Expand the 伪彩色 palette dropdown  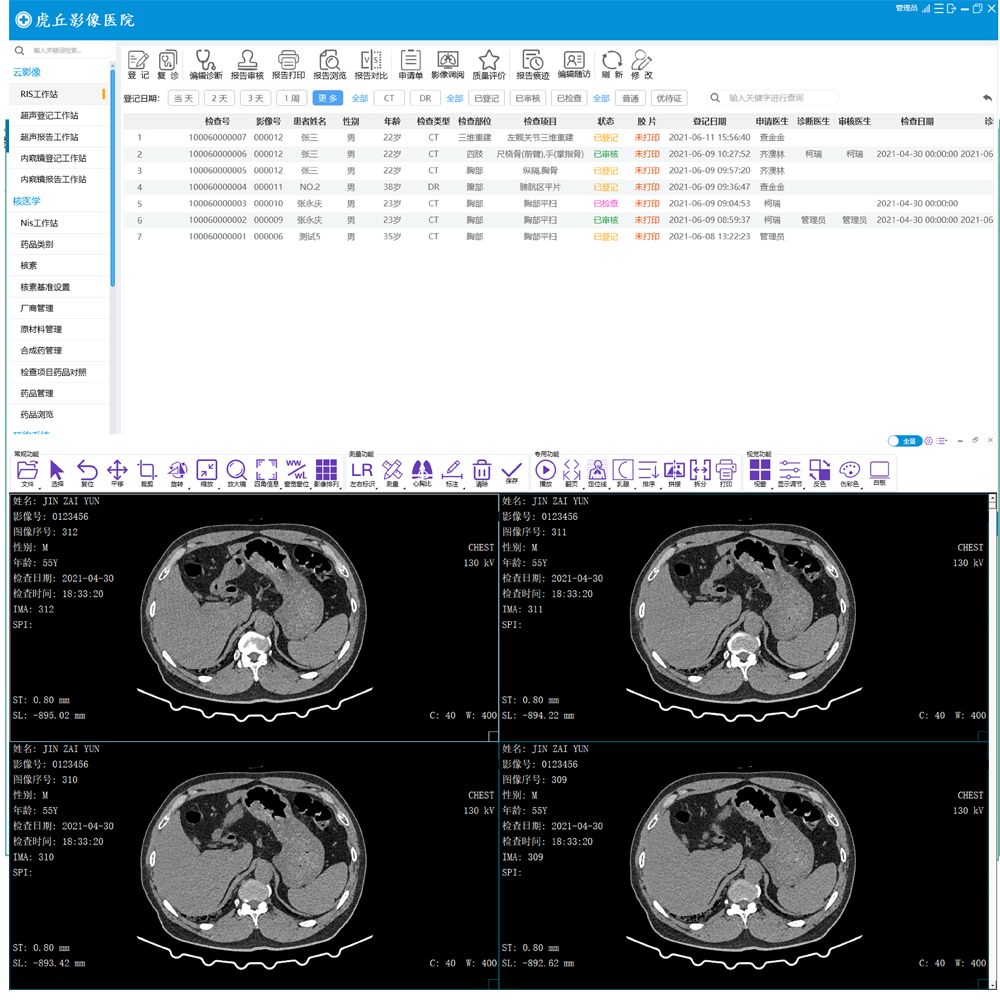pyautogui.click(x=849, y=472)
